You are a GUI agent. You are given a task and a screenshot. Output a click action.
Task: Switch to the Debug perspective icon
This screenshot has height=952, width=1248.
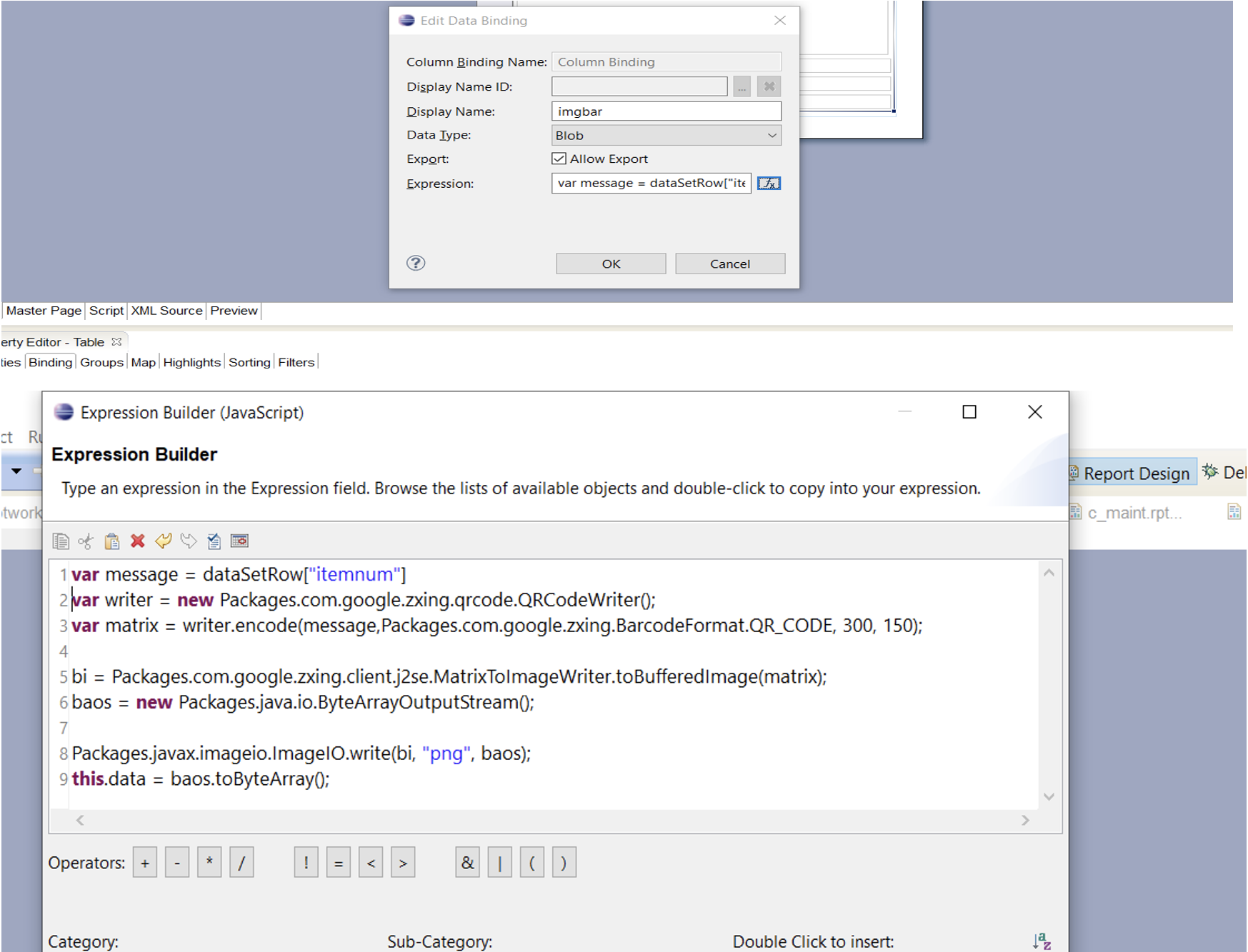1210,471
